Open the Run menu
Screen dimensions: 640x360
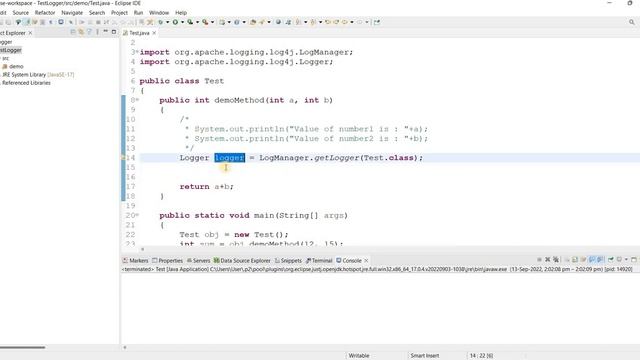point(138,13)
